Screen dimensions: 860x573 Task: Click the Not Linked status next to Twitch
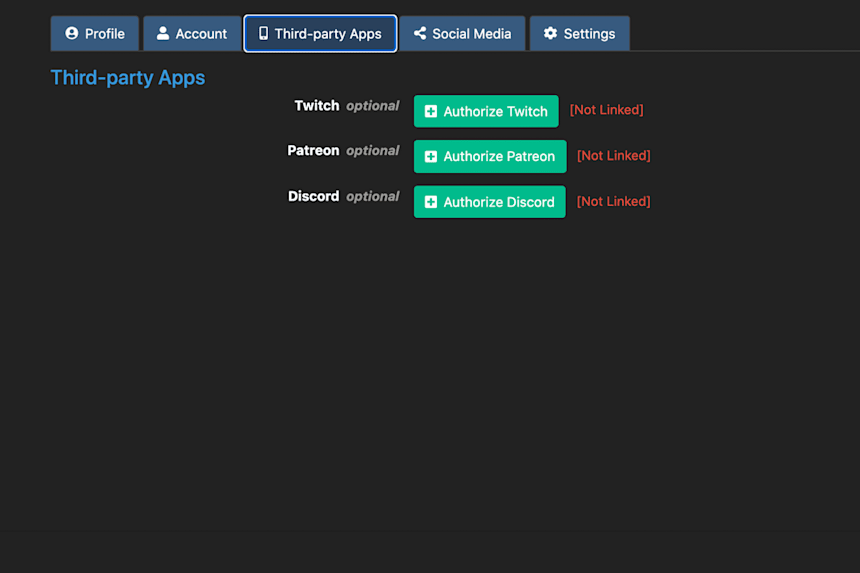(607, 110)
